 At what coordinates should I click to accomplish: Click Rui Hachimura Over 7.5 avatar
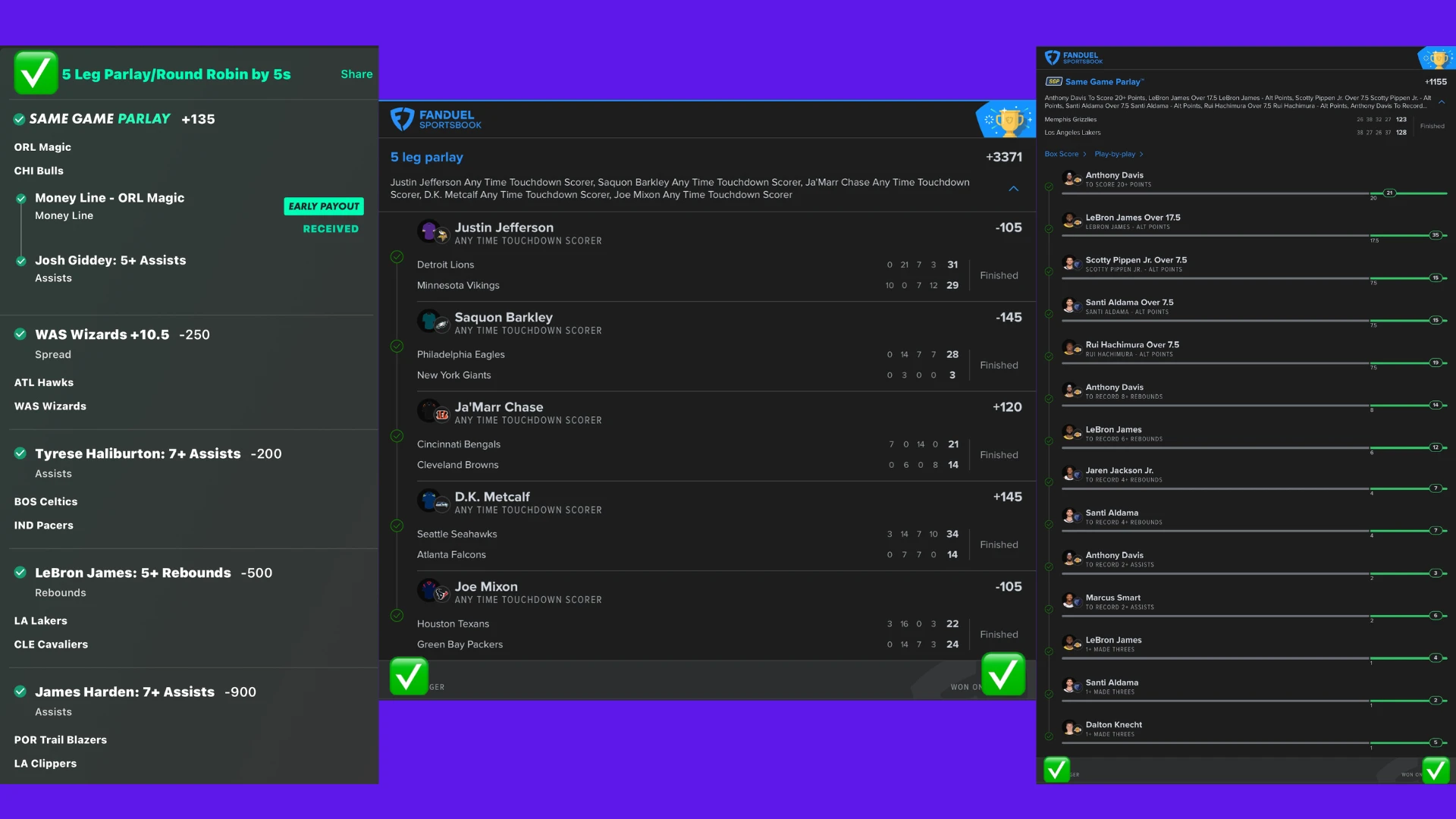coord(1072,349)
